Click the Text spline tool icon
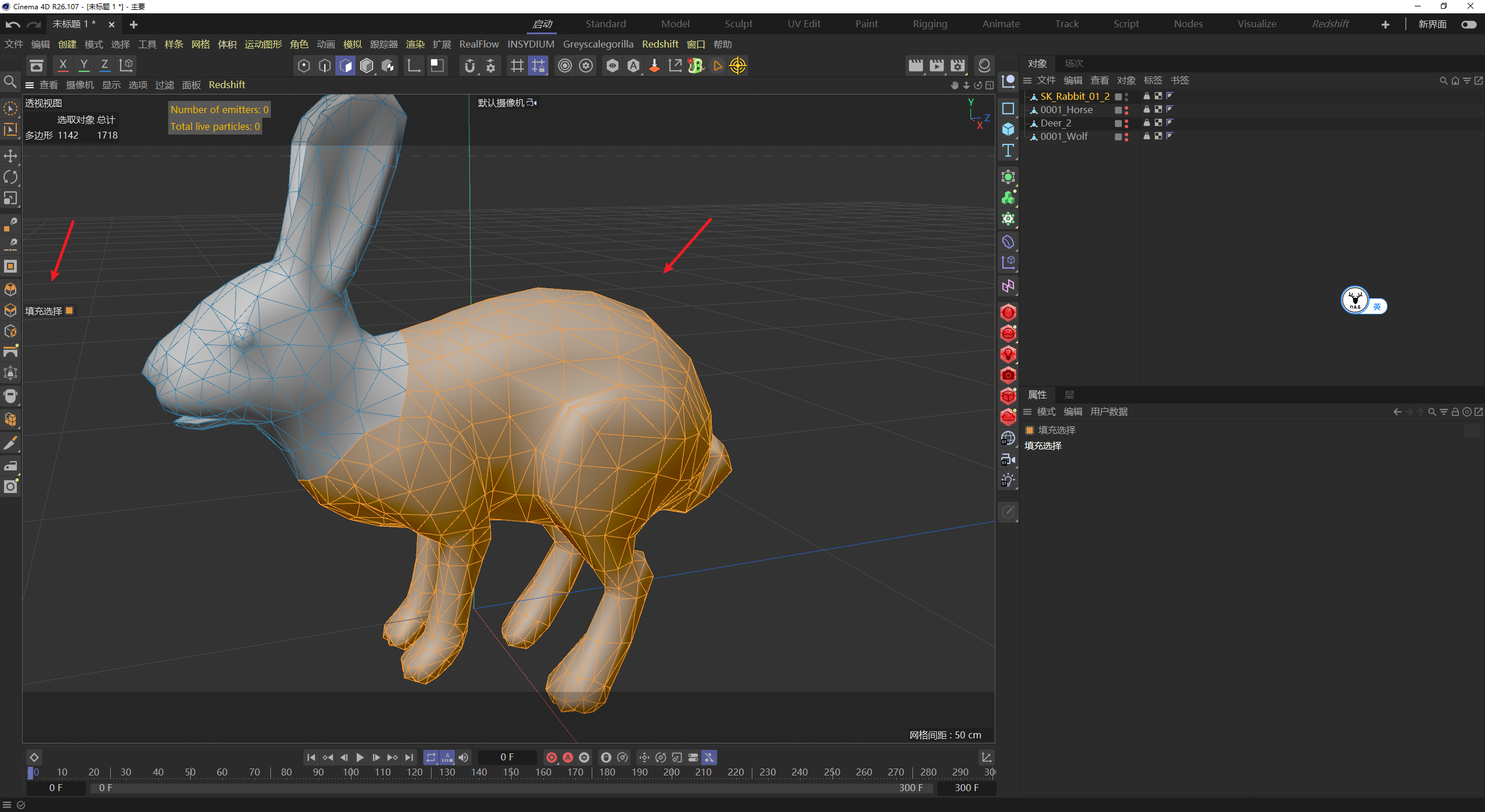1485x812 pixels. [1008, 151]
